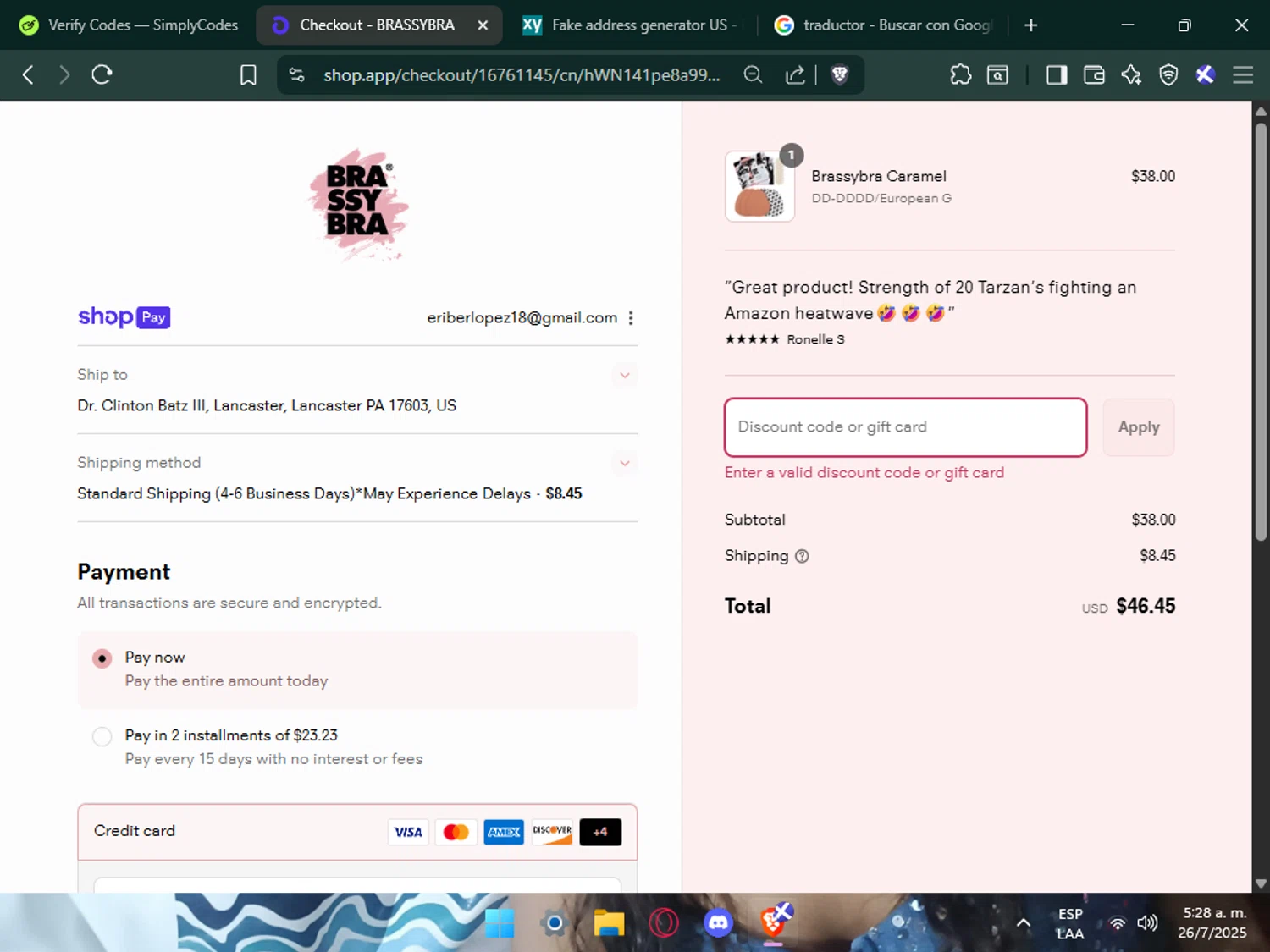Screen dimensions: 1270x952
Task: Click the Total amount $46.45
Action: coord(1146,606)
